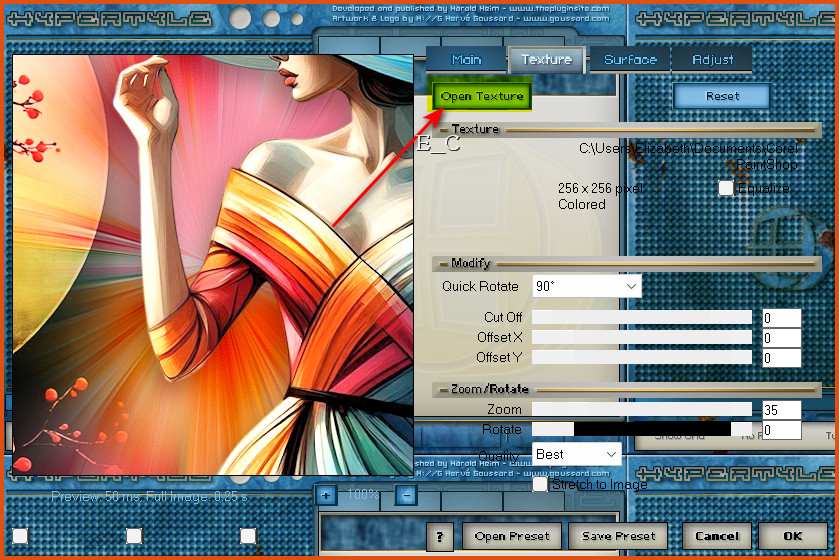Click the zoom out minus icon

coord(406,494)
